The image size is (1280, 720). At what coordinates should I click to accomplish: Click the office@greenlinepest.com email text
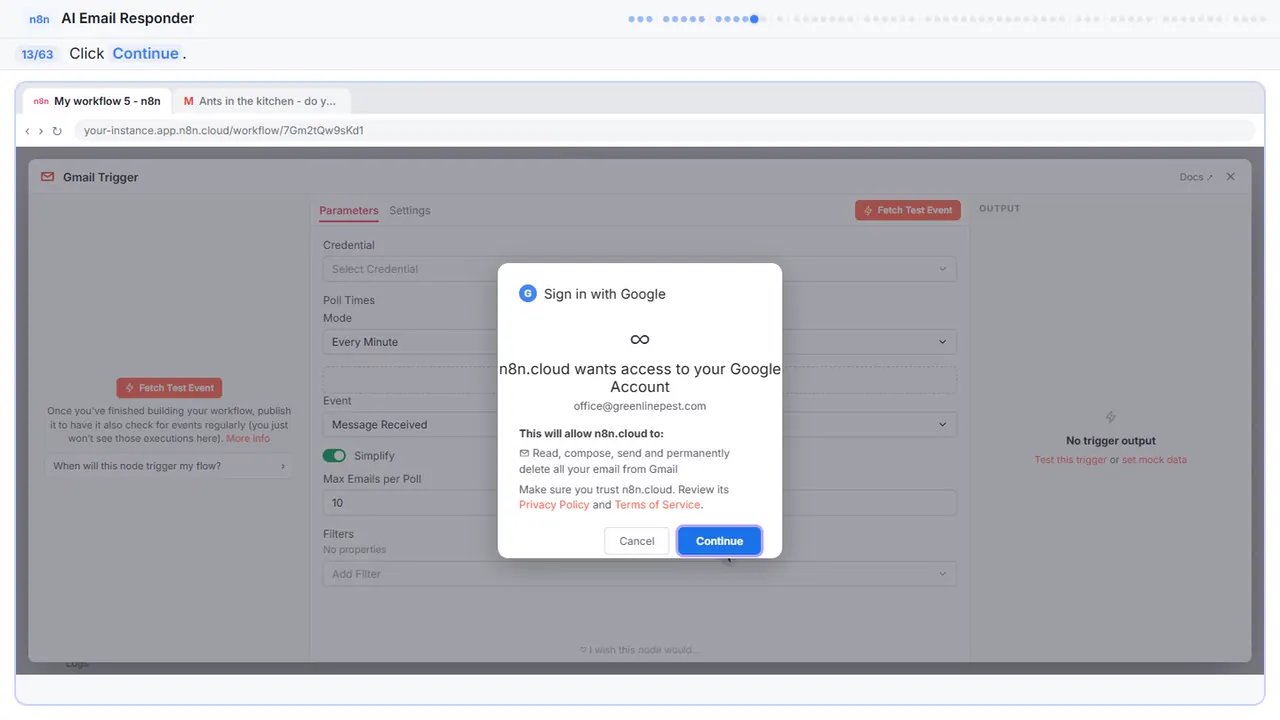(640, 406)
